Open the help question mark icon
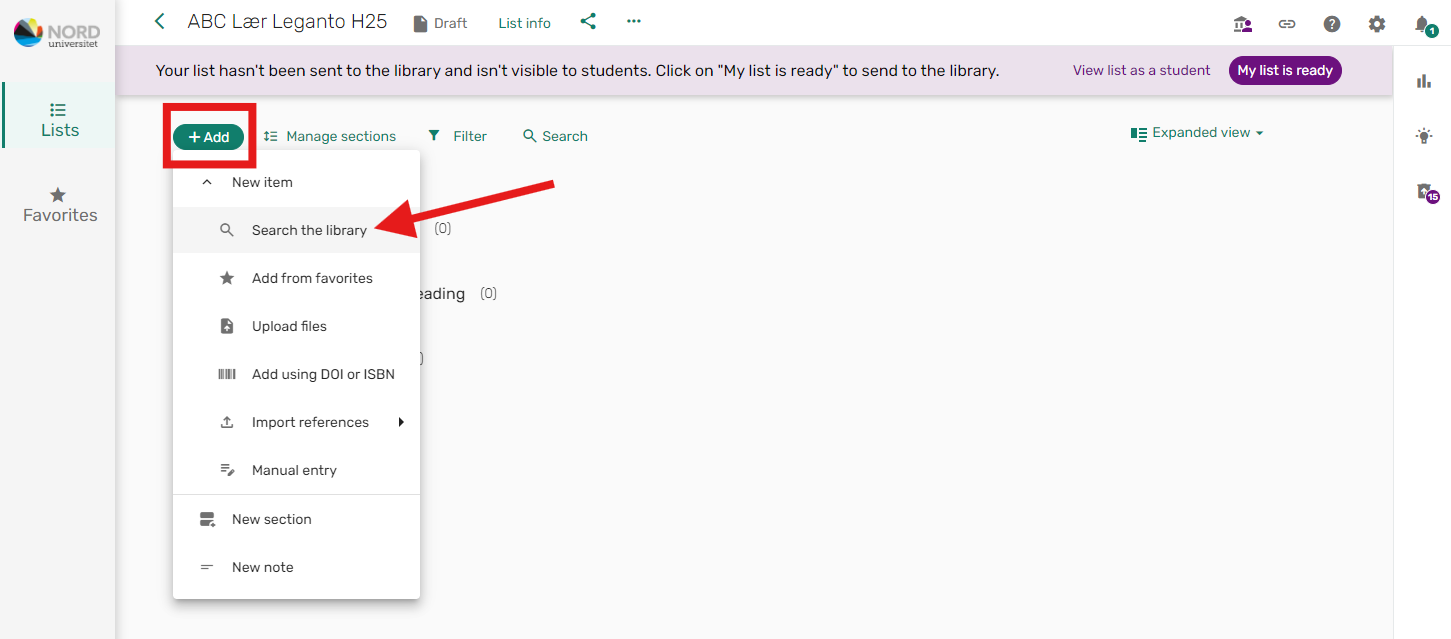This screenshot has height=639, width=1451. pyautogui.click(x=1332, y=24)
